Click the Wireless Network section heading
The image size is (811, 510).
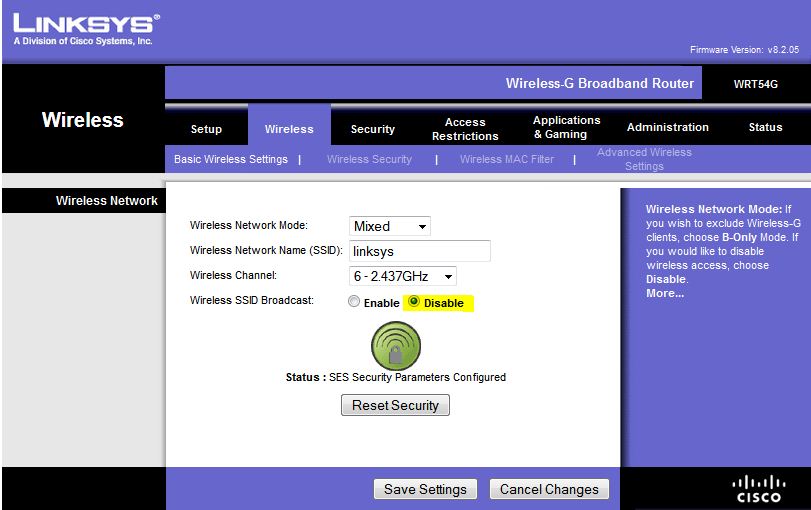pos(107,201)
